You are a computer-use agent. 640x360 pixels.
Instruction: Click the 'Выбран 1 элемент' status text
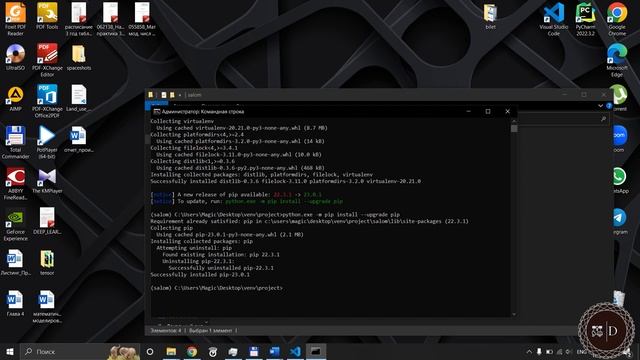tap(211, 331)
